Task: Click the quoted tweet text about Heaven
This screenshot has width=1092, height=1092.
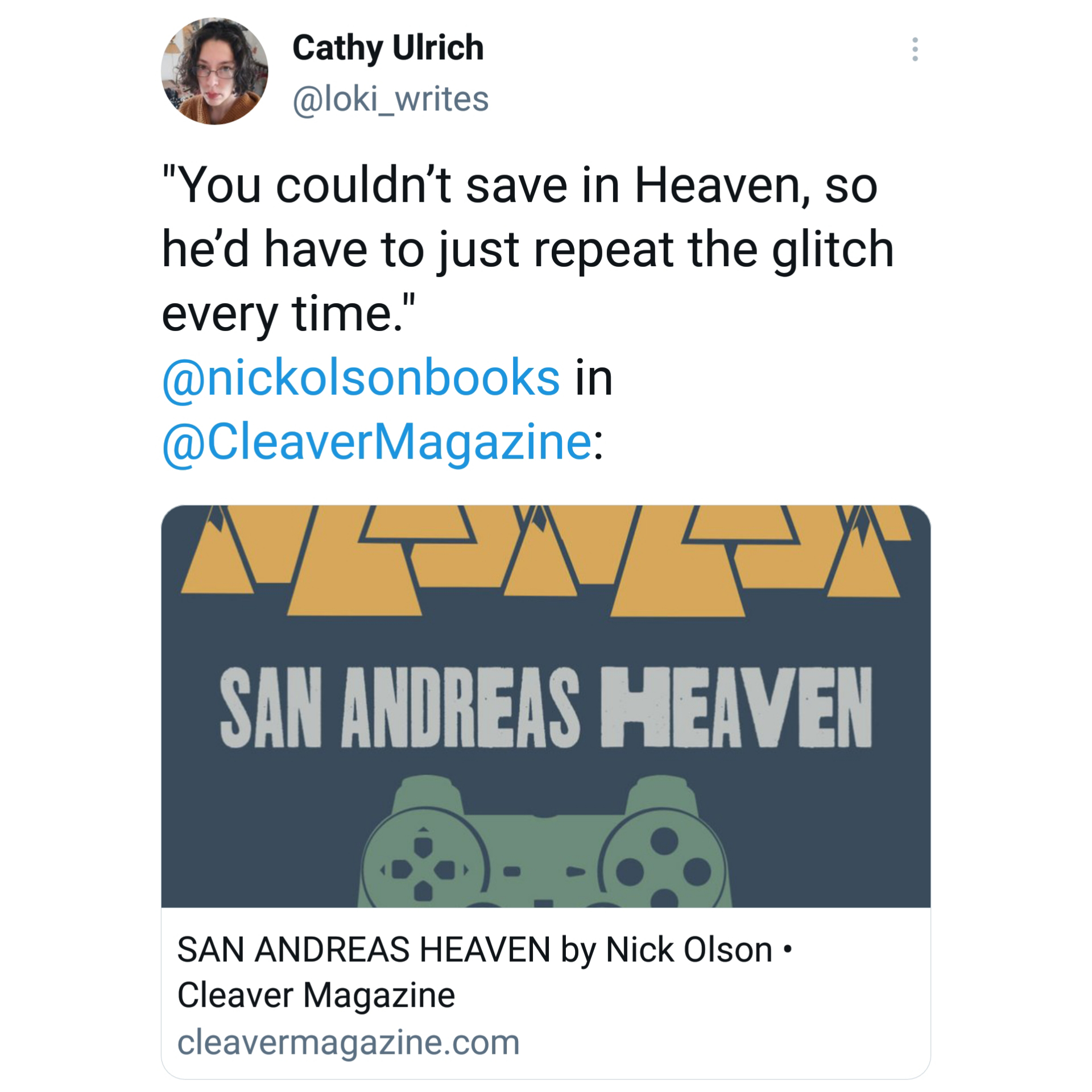Action: [528, 250]
